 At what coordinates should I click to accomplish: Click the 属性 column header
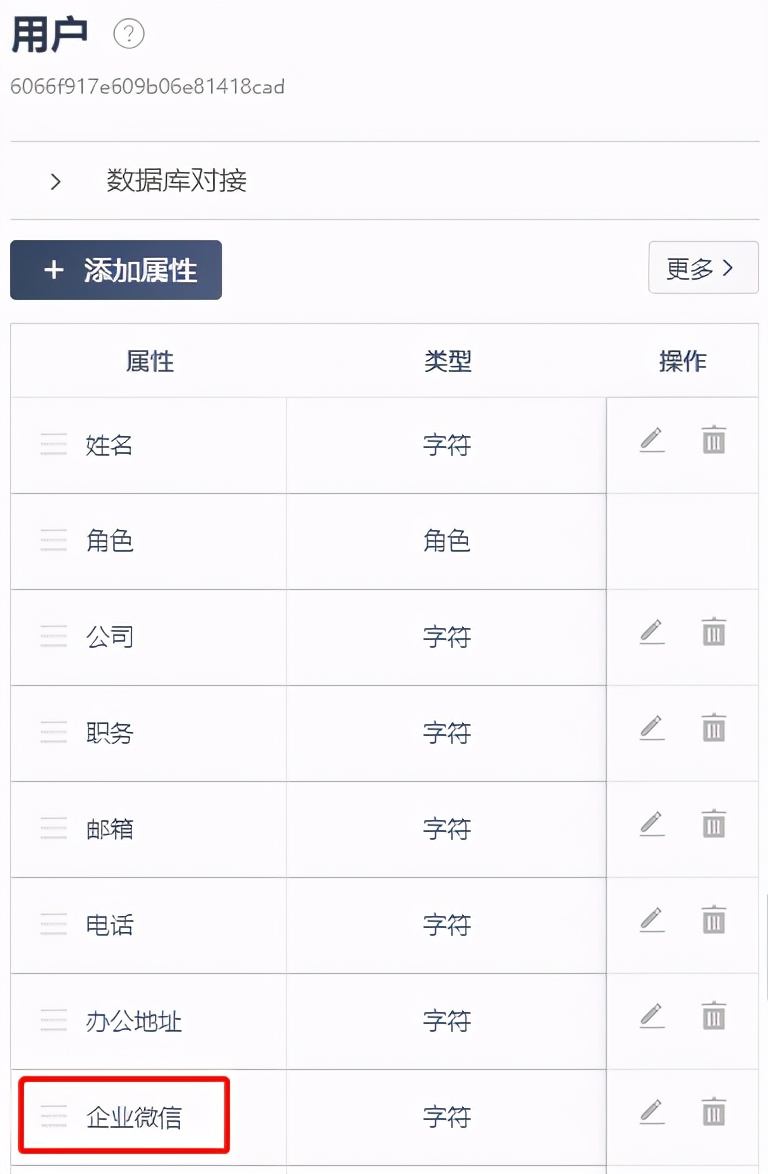[x=150, y=361]
